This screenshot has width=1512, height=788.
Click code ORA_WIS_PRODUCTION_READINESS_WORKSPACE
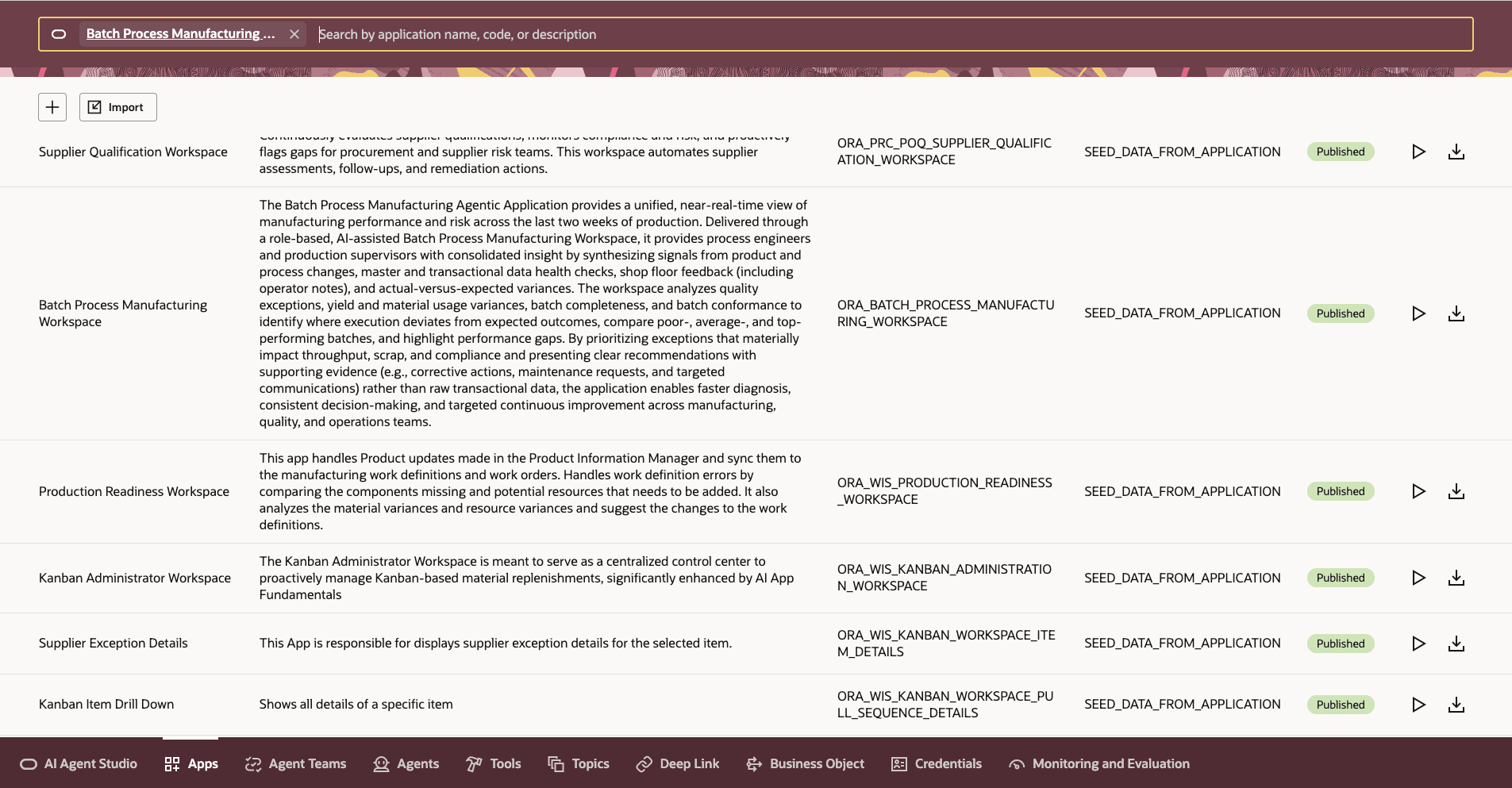(945, 491)
